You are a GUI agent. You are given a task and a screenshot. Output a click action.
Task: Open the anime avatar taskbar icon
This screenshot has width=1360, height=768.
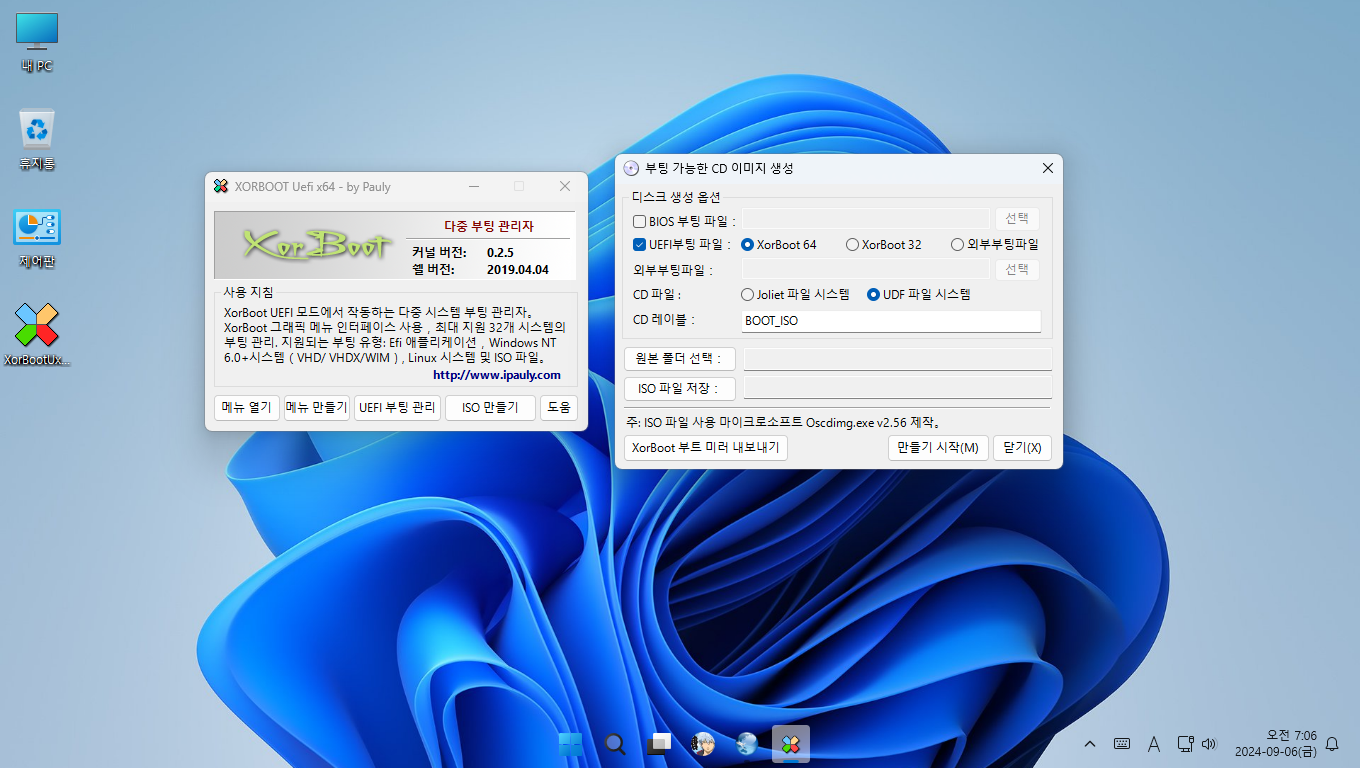click(x=703, y=744)
